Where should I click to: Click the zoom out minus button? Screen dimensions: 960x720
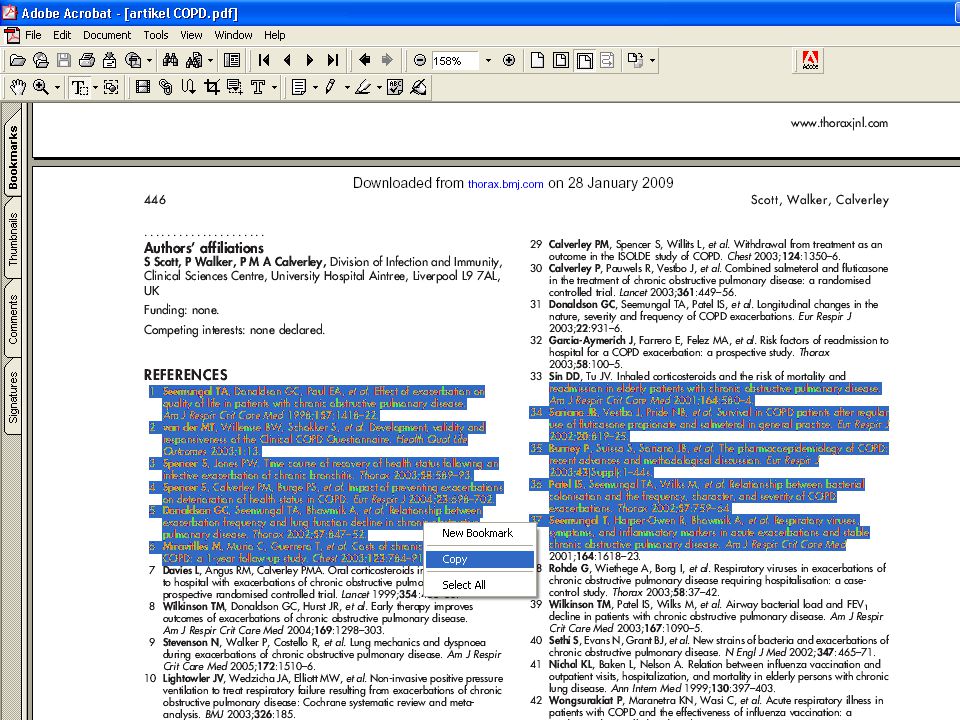(x=419, y=60)
